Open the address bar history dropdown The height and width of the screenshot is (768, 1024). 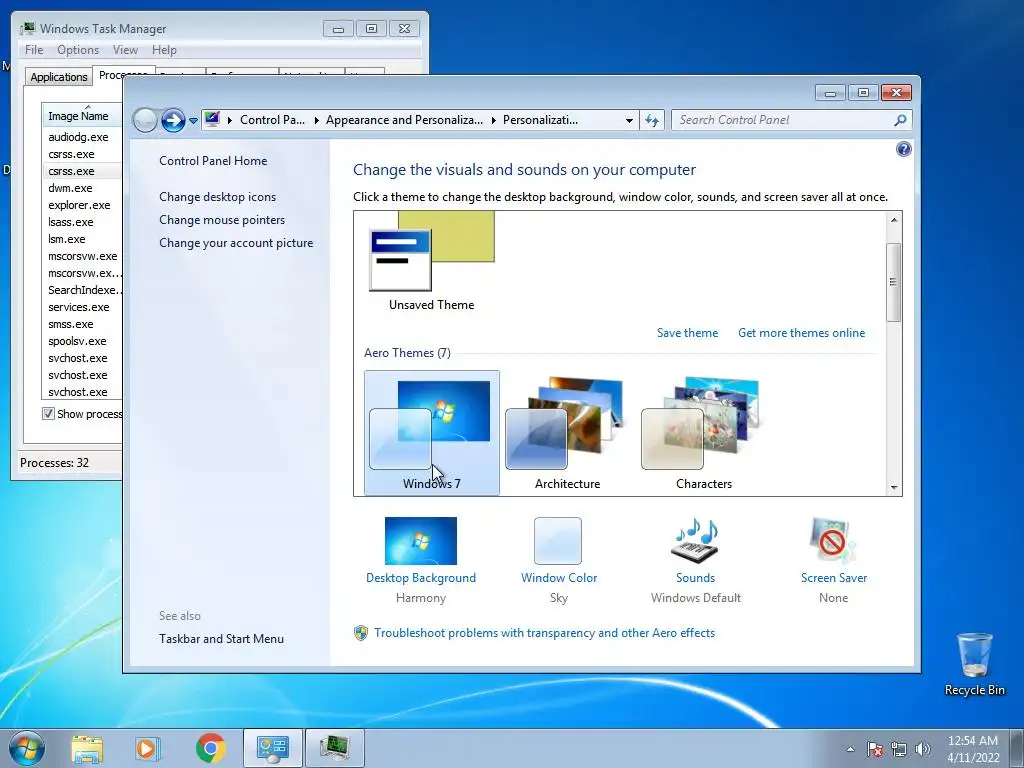tap(629, 120)
